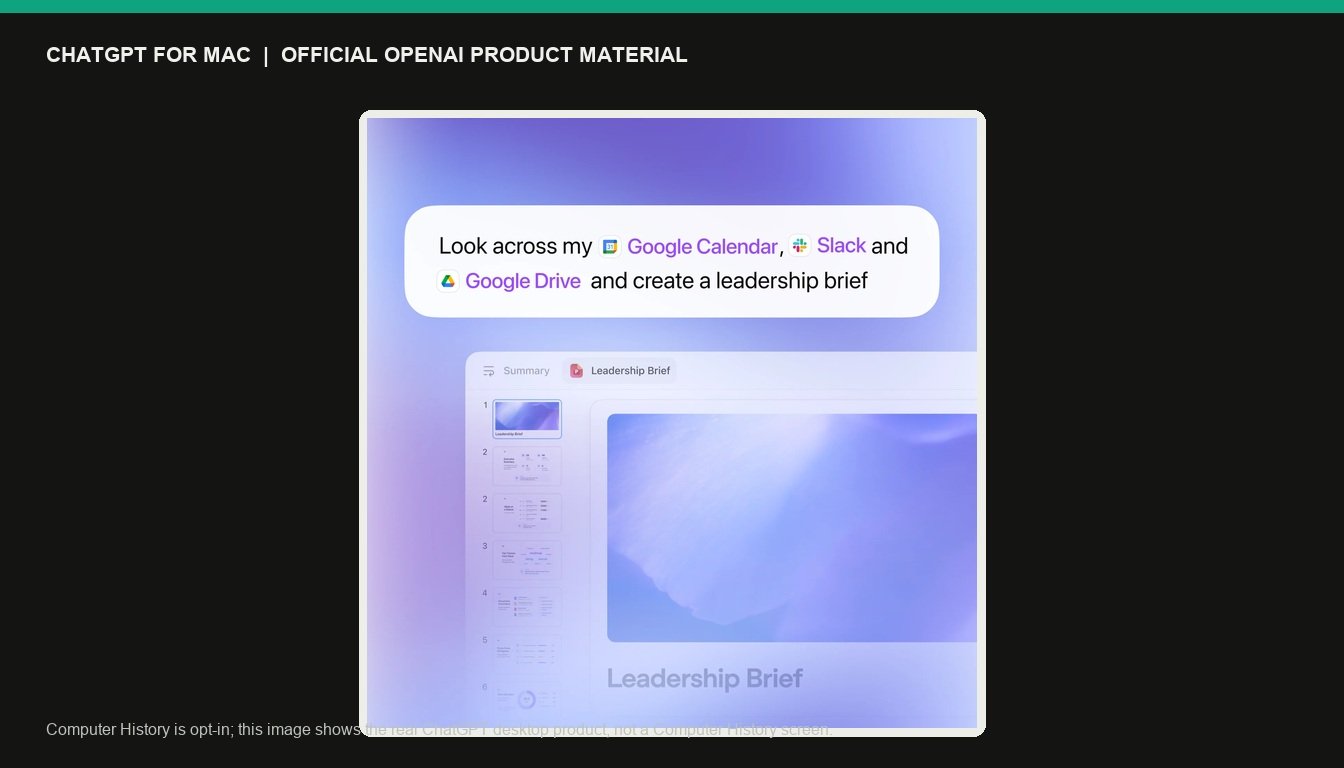This screenshot has width=1344, height=768.
Task: Click the Summary list icon
Action: (489, 371)
